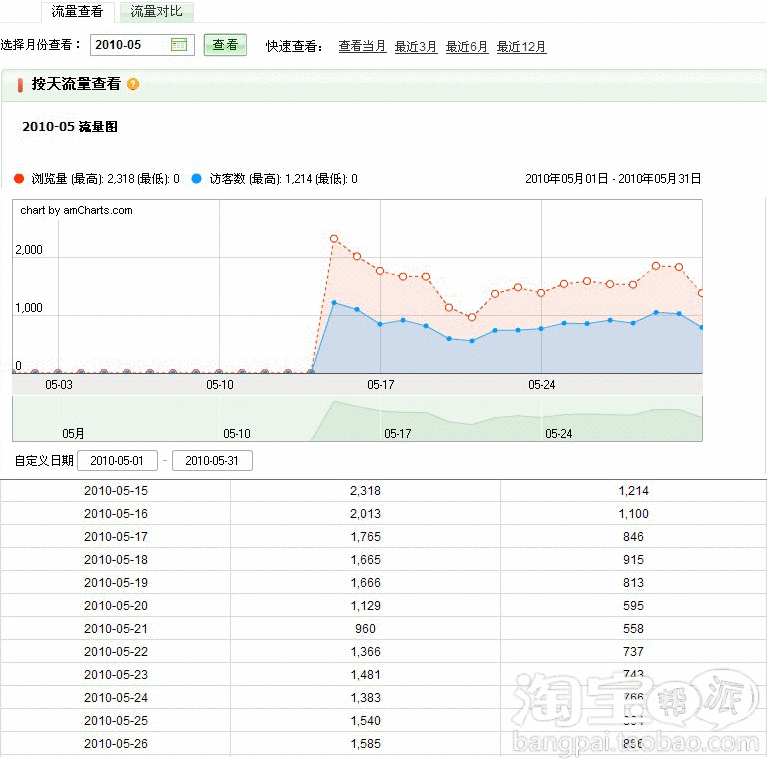The height and width of the screenshot is (759, 767).
Task: Click the page view value 2,013
Action: (365, 514)
